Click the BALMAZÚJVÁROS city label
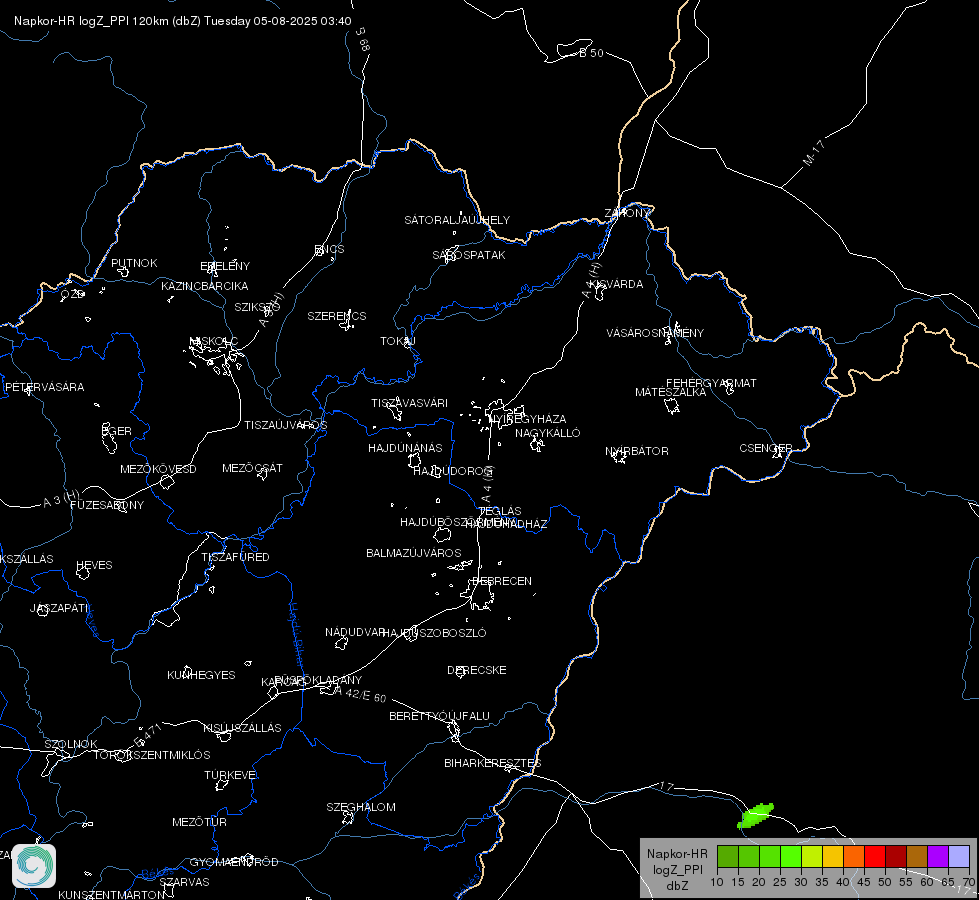 414,553
